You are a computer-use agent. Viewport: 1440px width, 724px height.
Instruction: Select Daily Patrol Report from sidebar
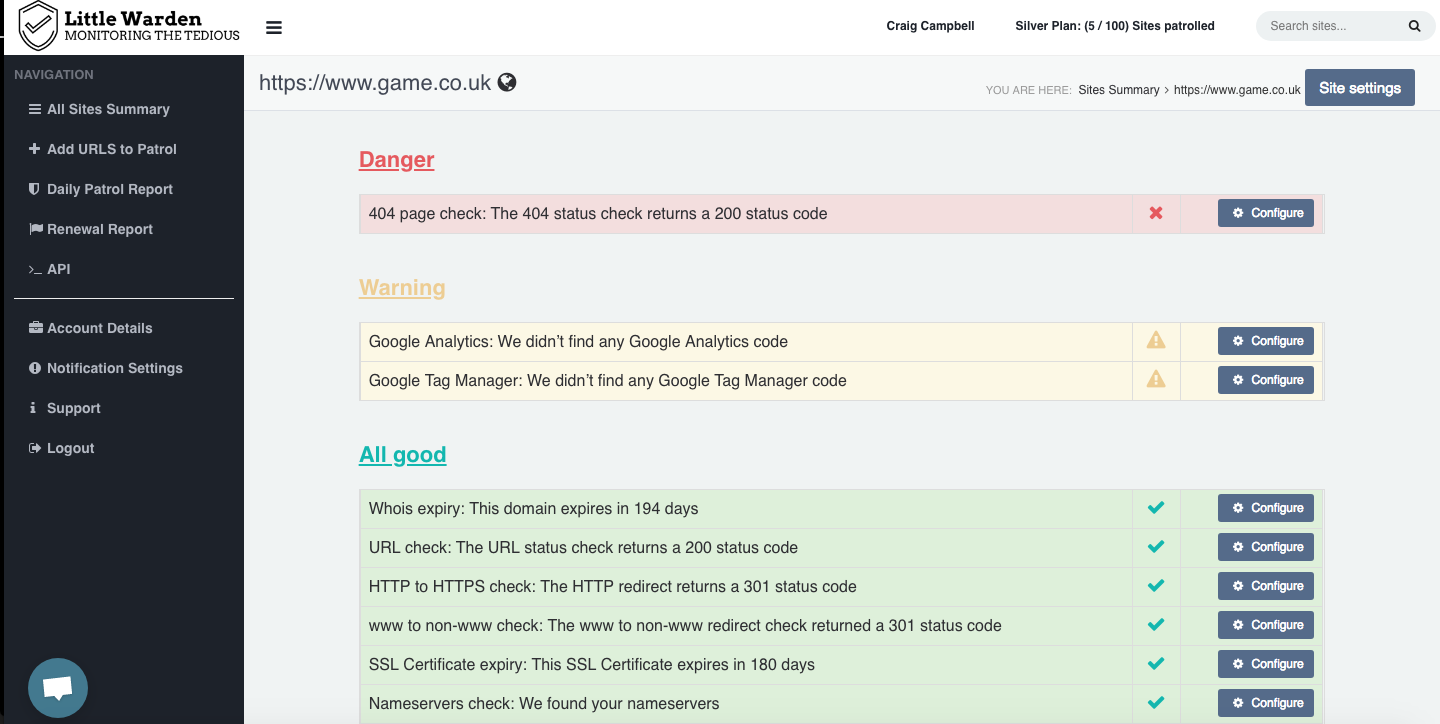pos(109,189)
